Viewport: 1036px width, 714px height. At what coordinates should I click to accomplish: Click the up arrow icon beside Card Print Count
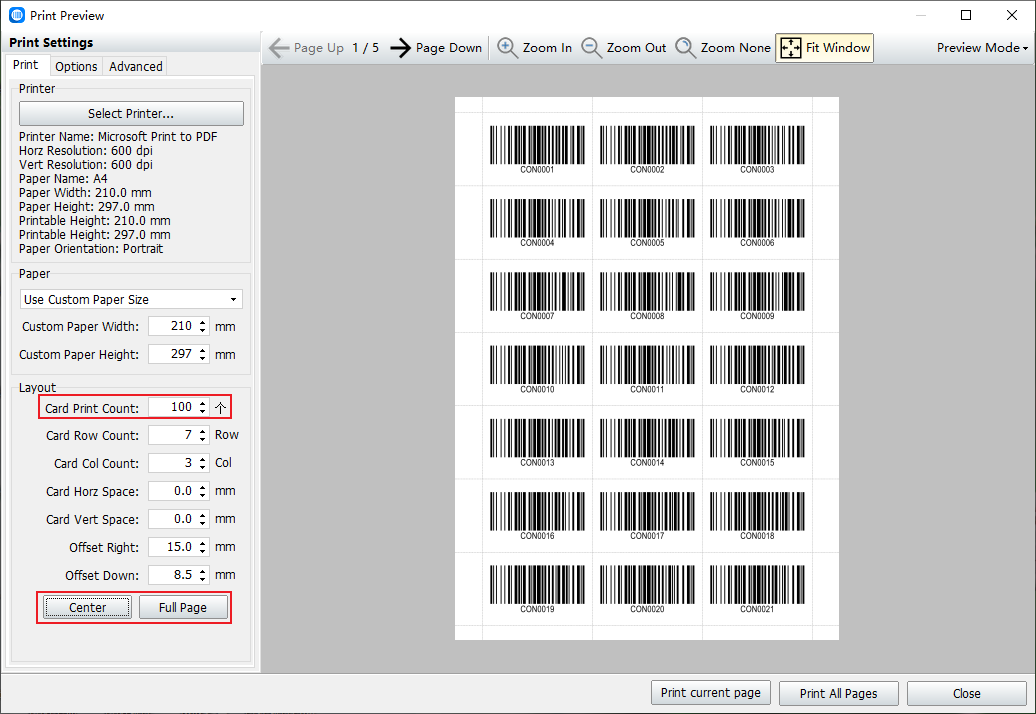tap(221, 408)
